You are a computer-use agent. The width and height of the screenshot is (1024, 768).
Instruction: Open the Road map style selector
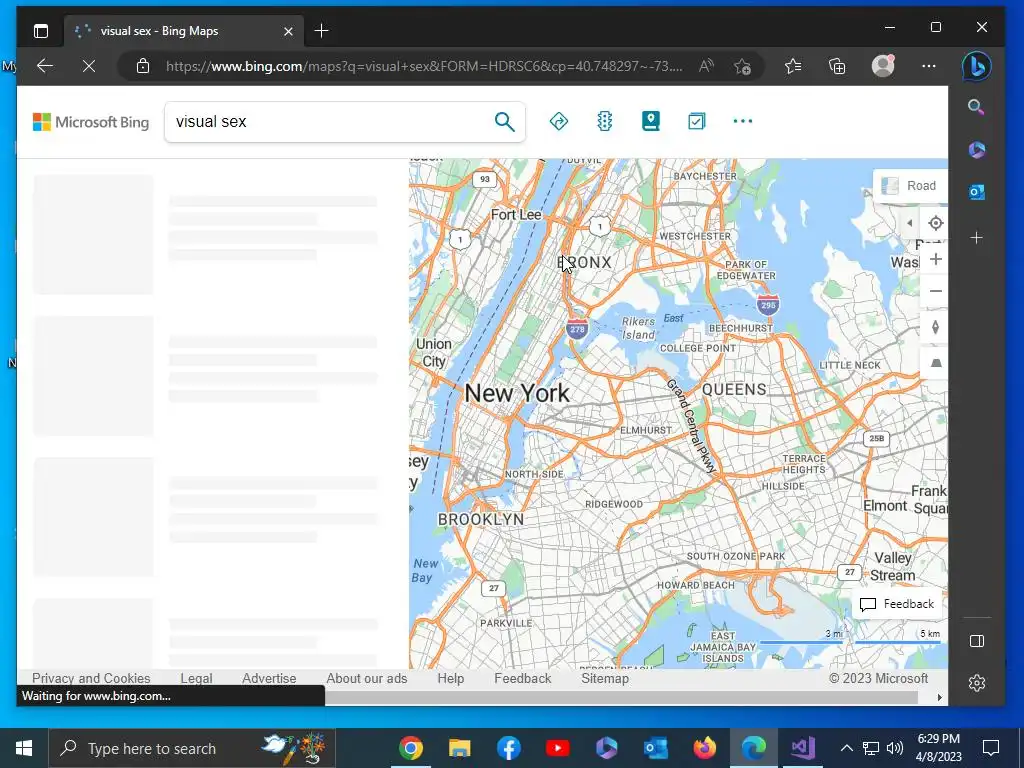coord(910,186)
